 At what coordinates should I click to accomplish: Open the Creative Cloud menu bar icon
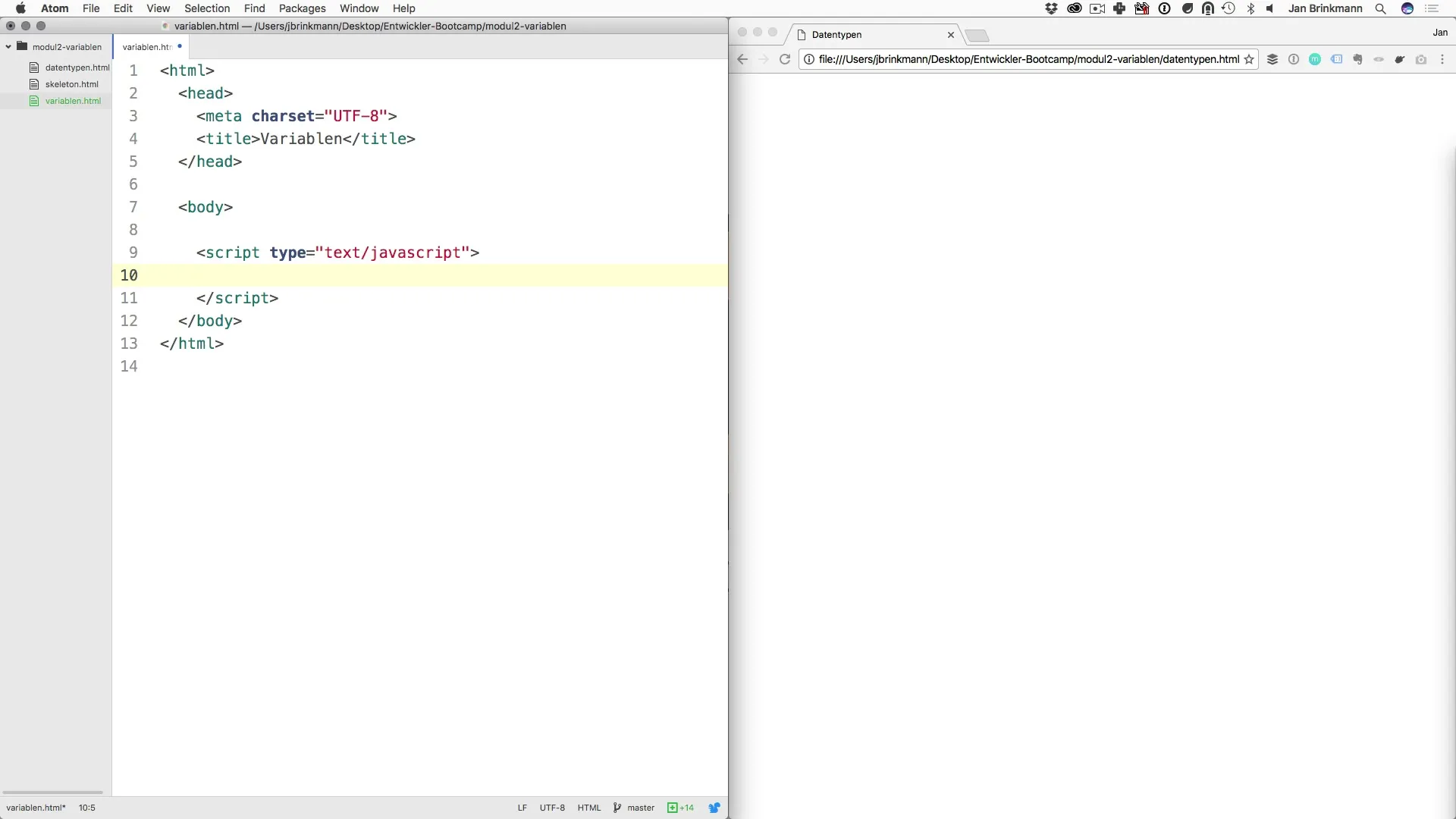coord(1074,8)
